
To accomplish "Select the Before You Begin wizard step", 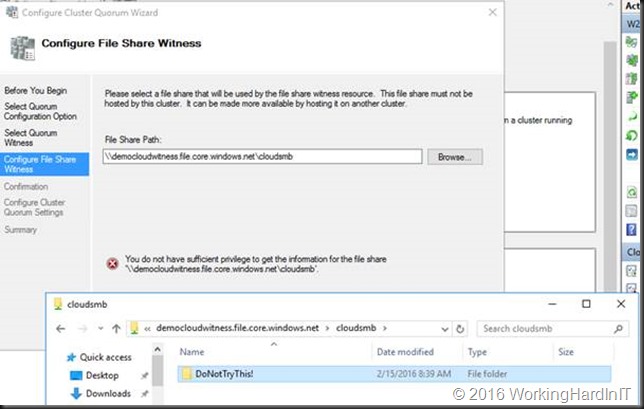I will tap(35, 90).
